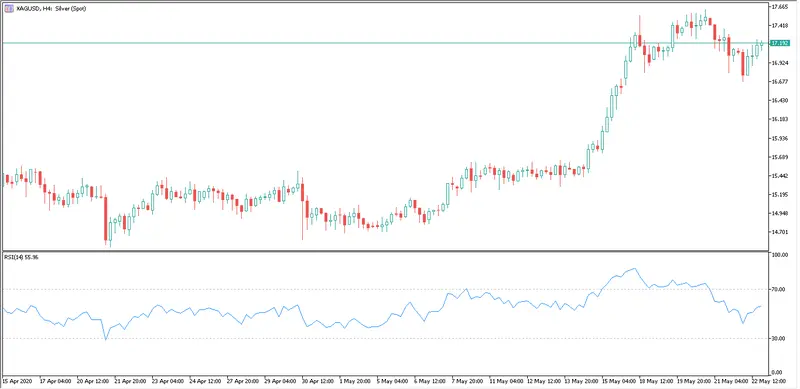Click the 15.442 price scale label

point(779,176)
